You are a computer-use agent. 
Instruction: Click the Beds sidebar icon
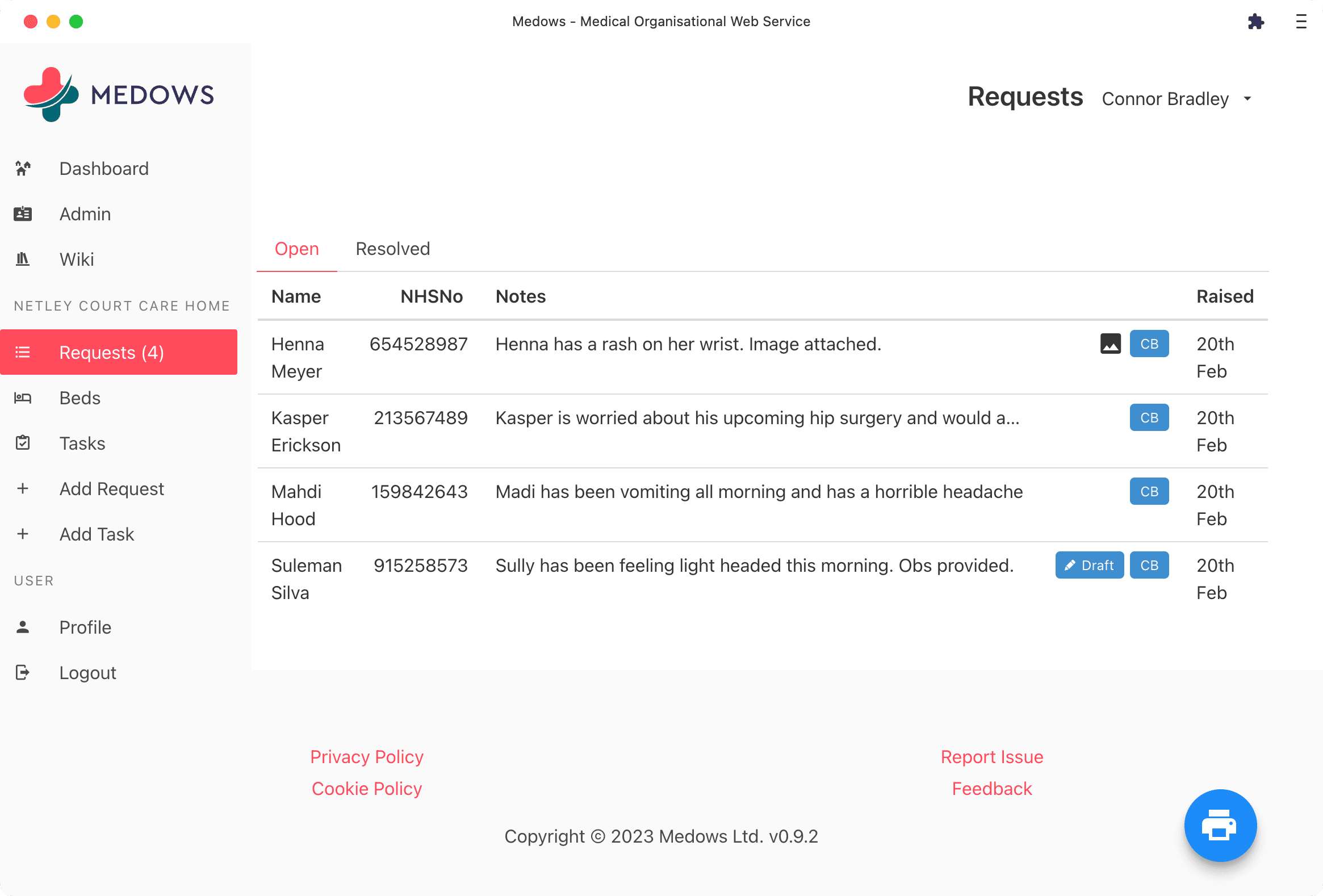22,398
